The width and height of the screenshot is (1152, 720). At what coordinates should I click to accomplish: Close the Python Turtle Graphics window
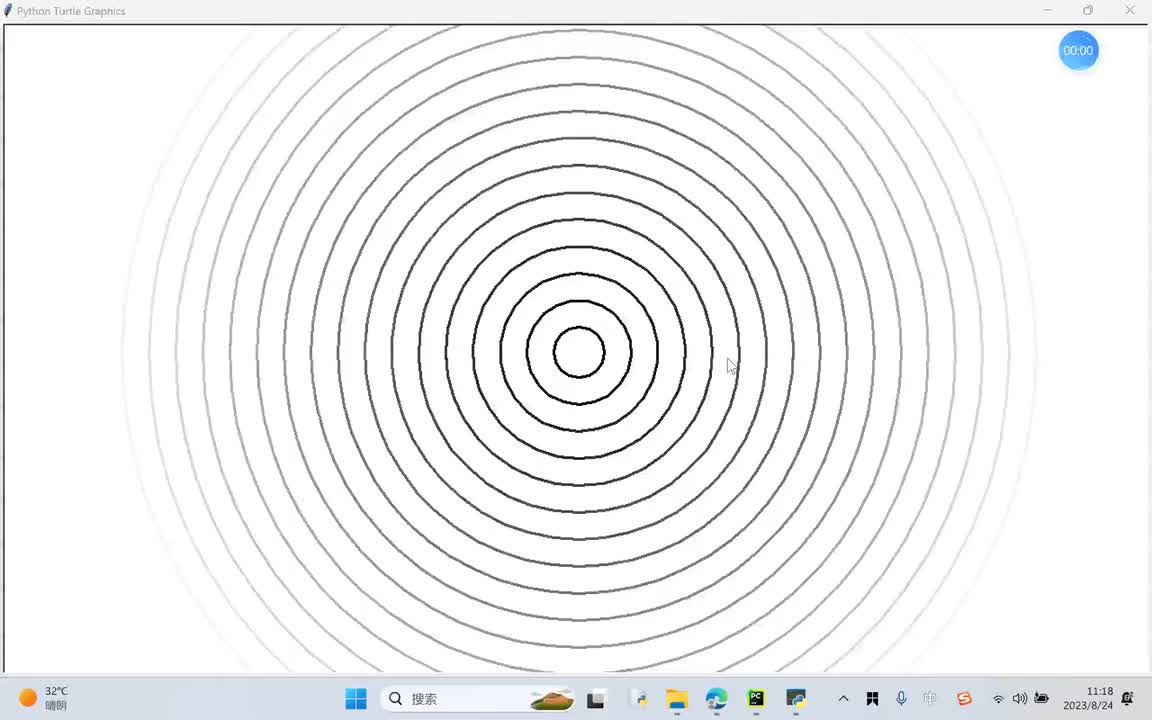coord(1130,10)
